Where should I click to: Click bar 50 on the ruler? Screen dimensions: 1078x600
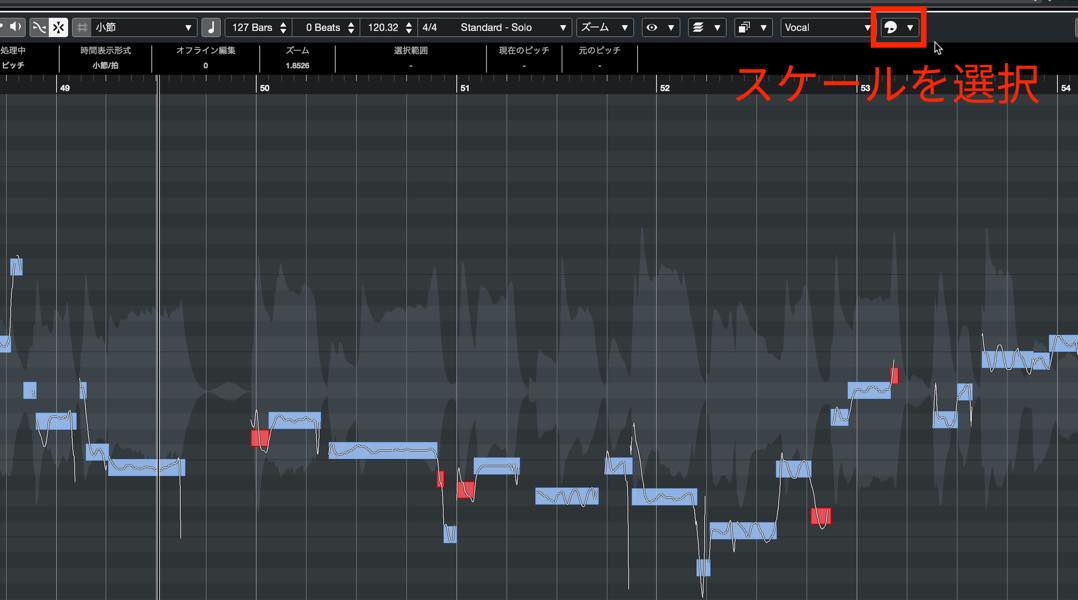265,88
